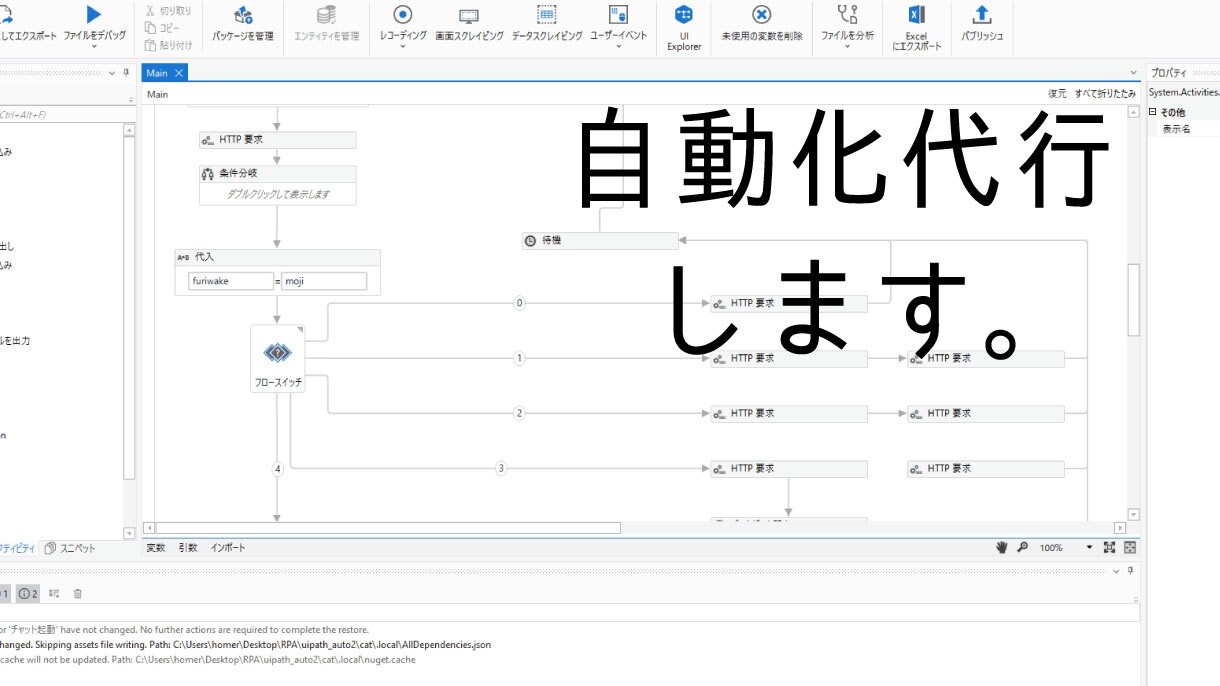Open the User Events dropdown arrow
Image resolution: width=1220 pixels, height=686 pixels.
pyautogui.click(x=618, y=46)
